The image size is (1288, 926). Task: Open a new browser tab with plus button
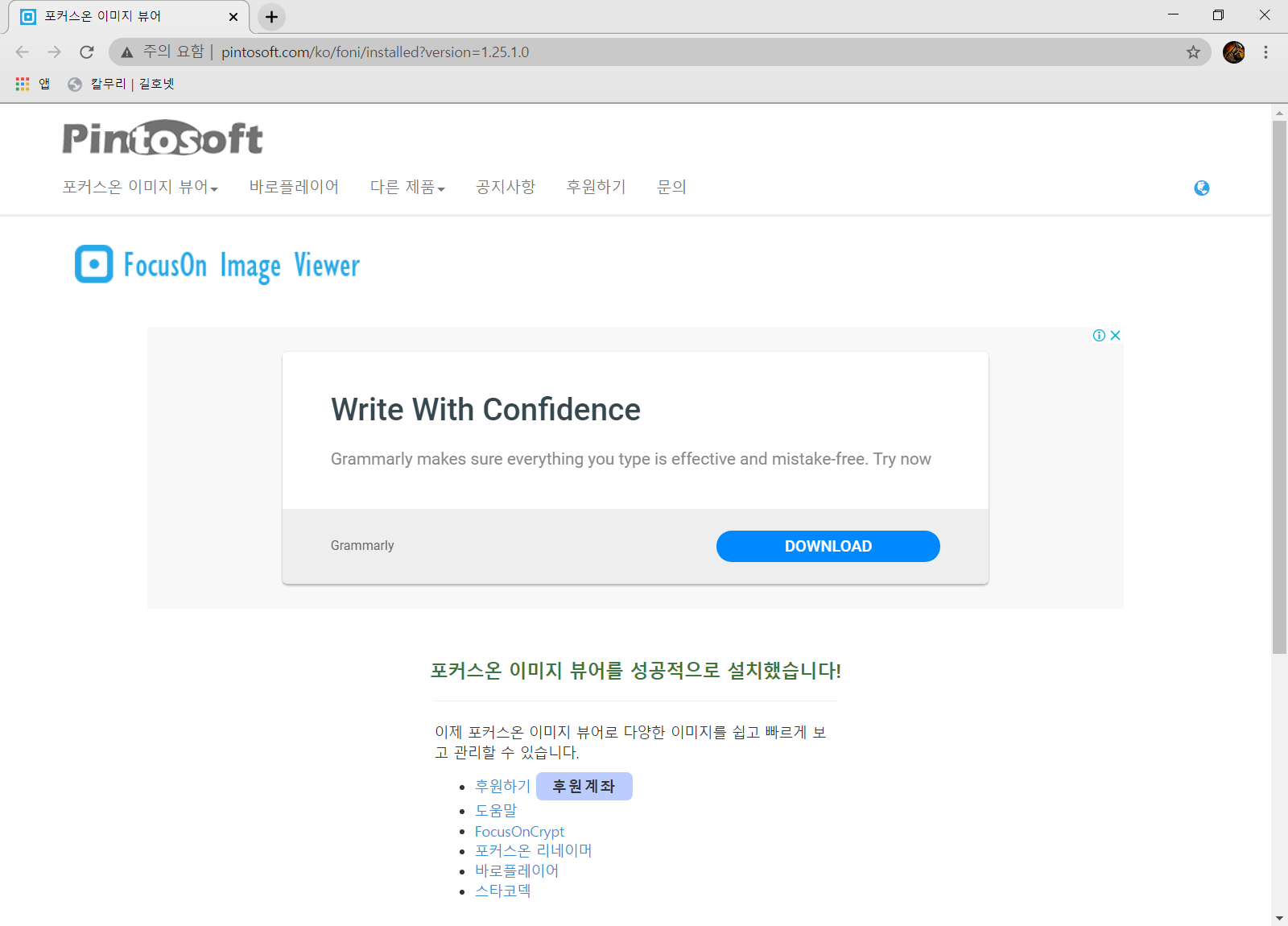[x=271, y=17]
